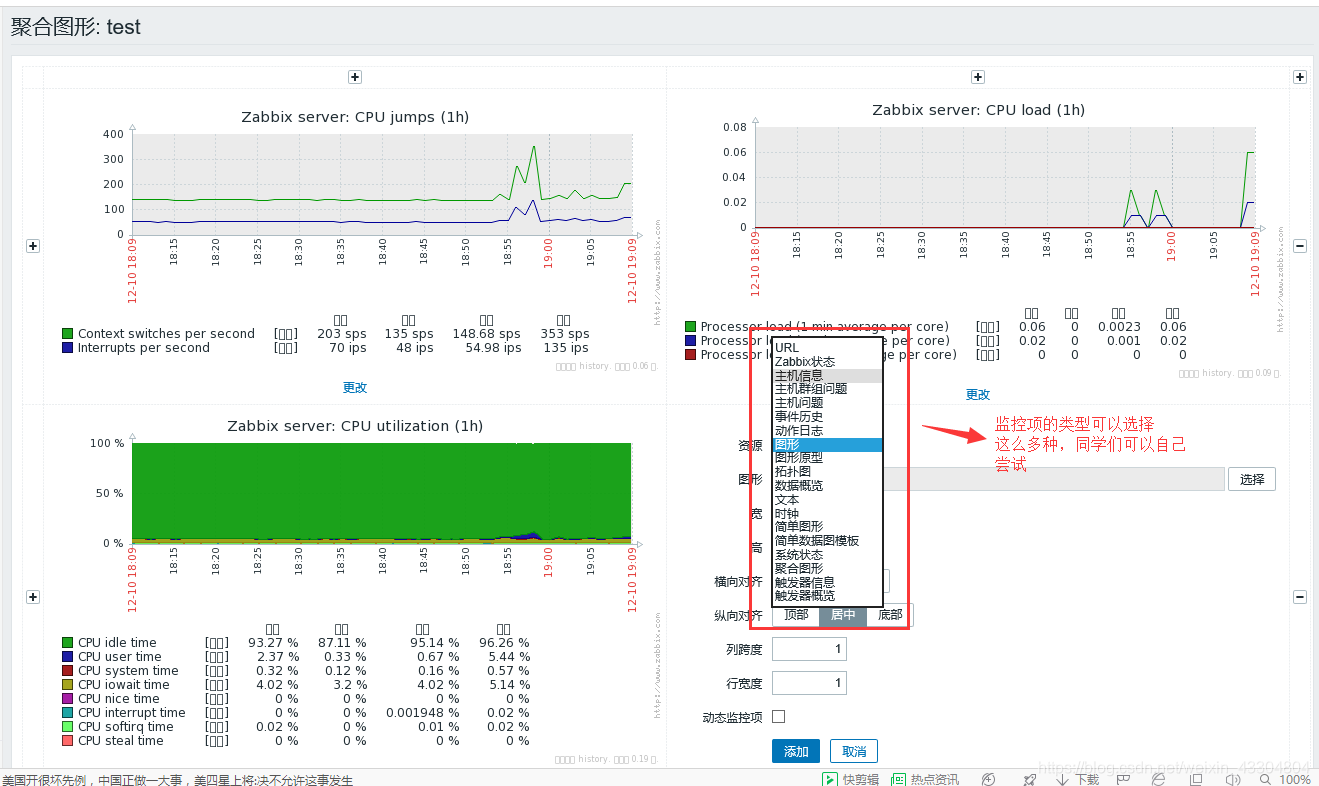Click the minus icon right of the form row
This screenshot has height=786, width=1319.
point(1300,597)
